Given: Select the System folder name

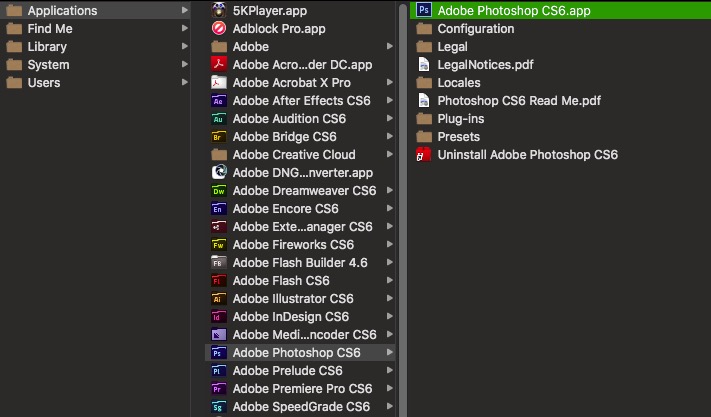Looking at the screenshot, I should point(49,65).
